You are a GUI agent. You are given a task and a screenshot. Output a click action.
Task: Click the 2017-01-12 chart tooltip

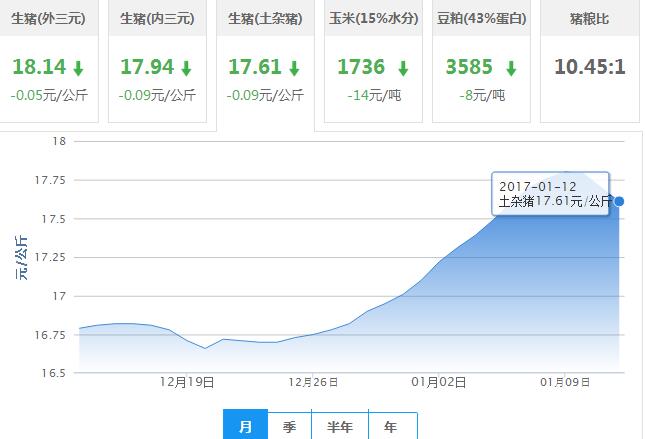[550, 194]
